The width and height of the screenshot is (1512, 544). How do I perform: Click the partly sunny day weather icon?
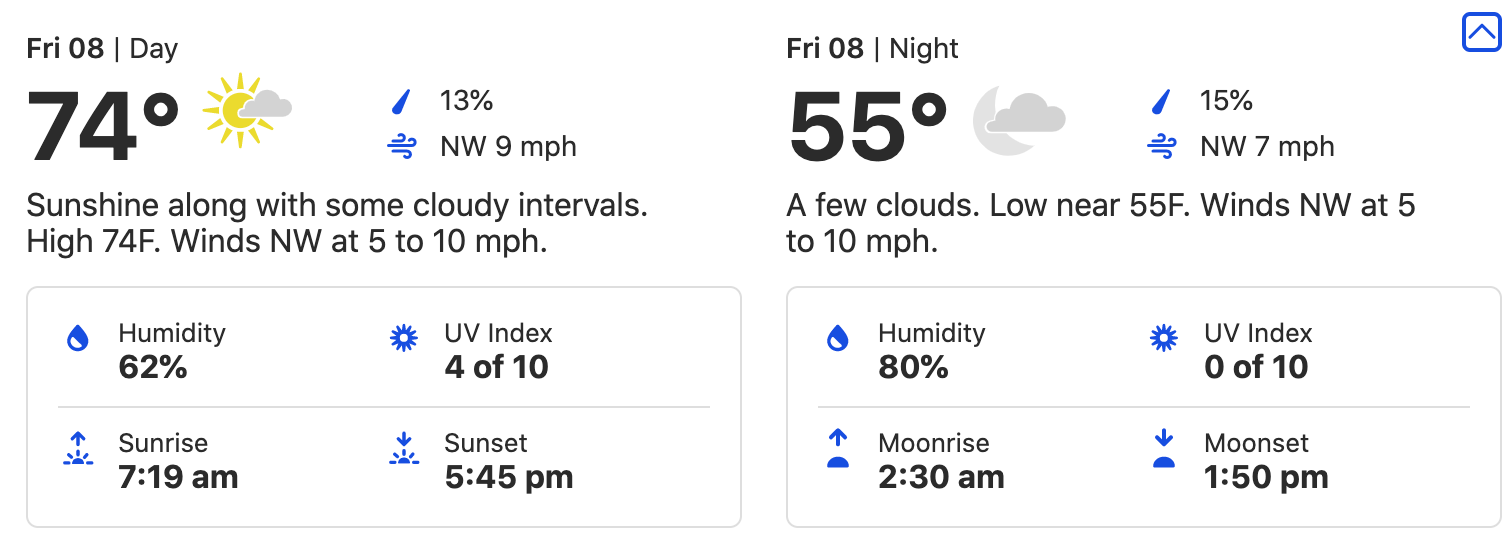point(246,110)
